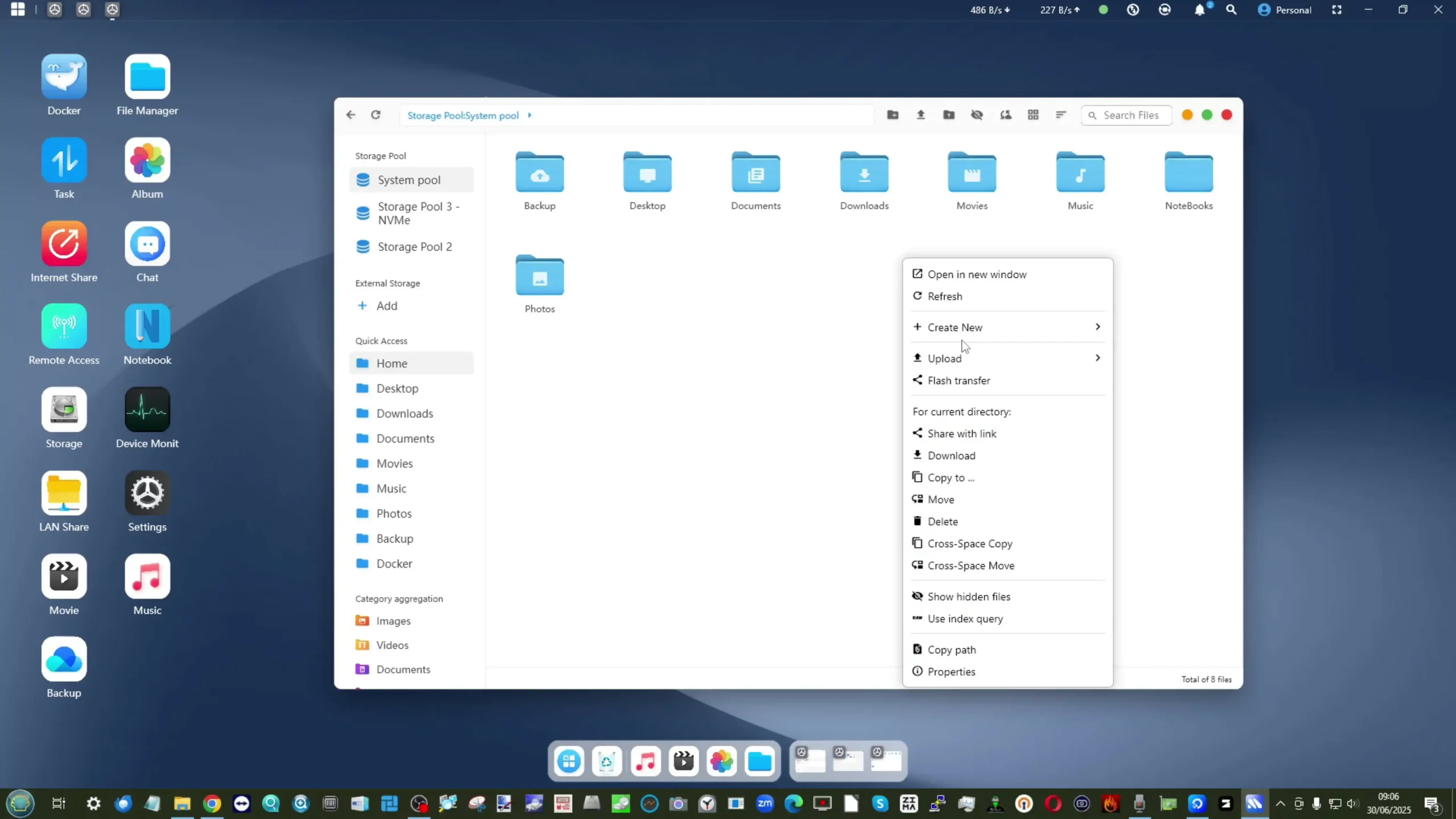This screenshot has width=1456, height=819.
Task: Click the Windows taskbar clock
Action: (1388, 803)
